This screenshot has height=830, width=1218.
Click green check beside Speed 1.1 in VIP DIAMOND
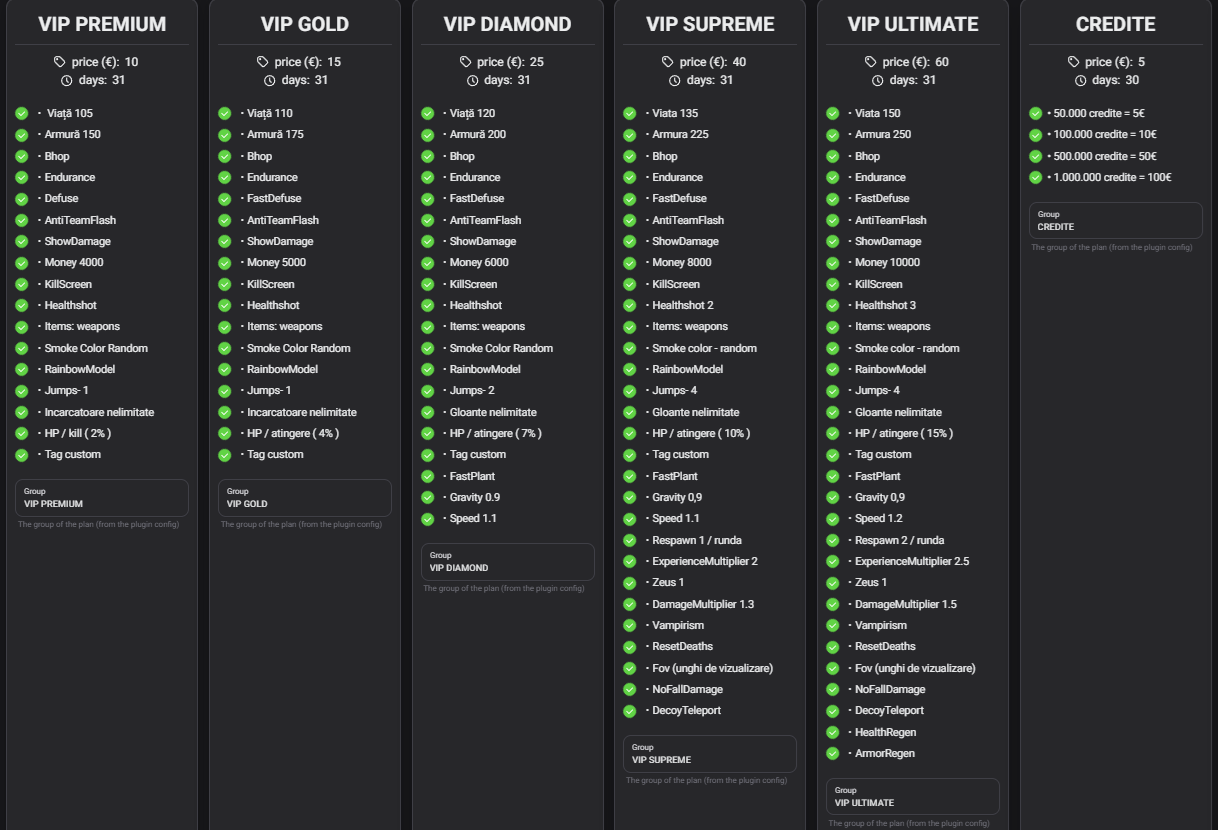(x=428, y=519)
